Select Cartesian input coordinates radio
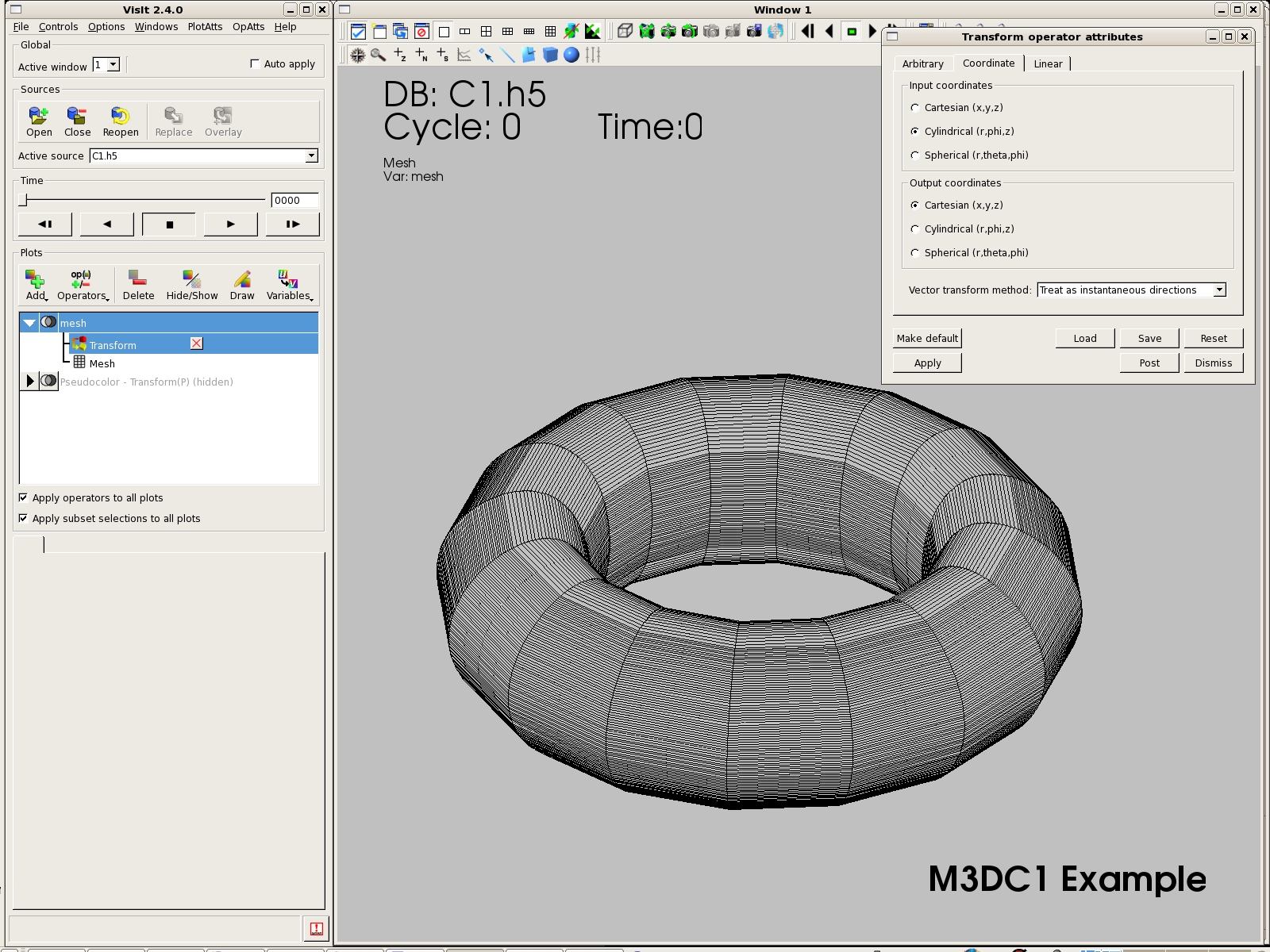Screen dimensions: 1270x952 point(915,107)
